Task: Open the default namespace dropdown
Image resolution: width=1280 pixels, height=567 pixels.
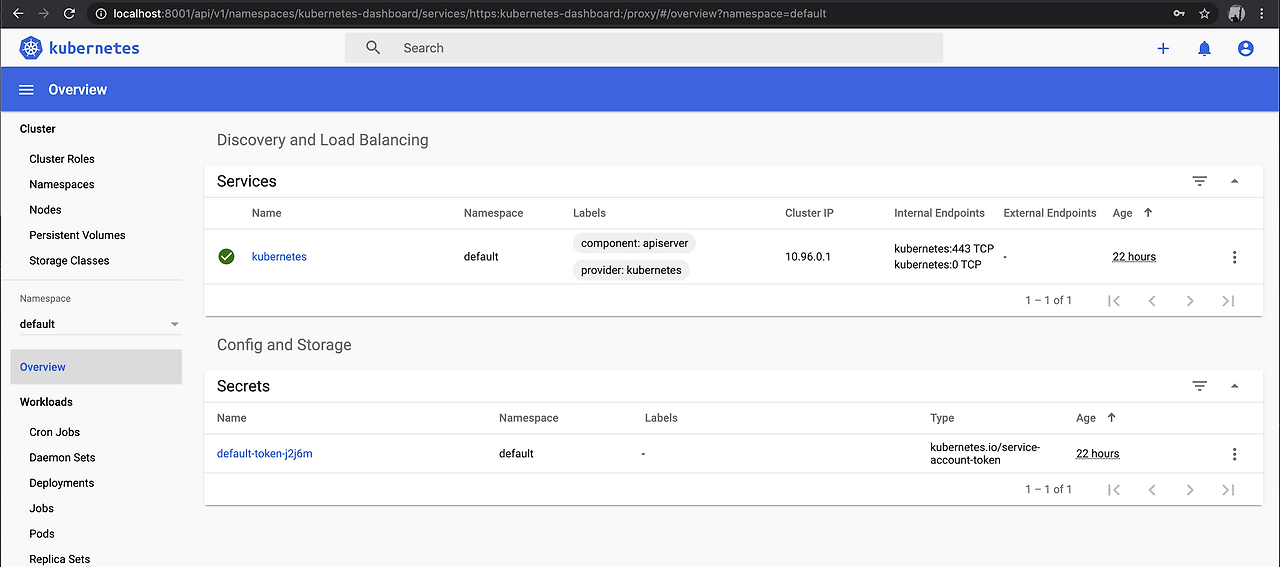Action: [100, 324]
